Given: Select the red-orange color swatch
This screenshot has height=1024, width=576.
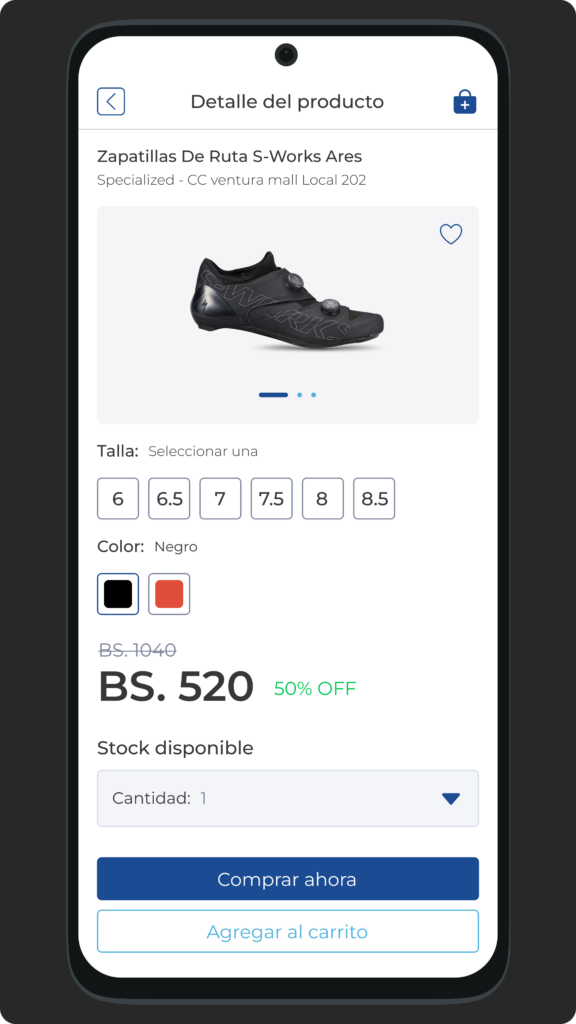Looking at the screenshot, I should pyautogui.click(x=169, y=594).
